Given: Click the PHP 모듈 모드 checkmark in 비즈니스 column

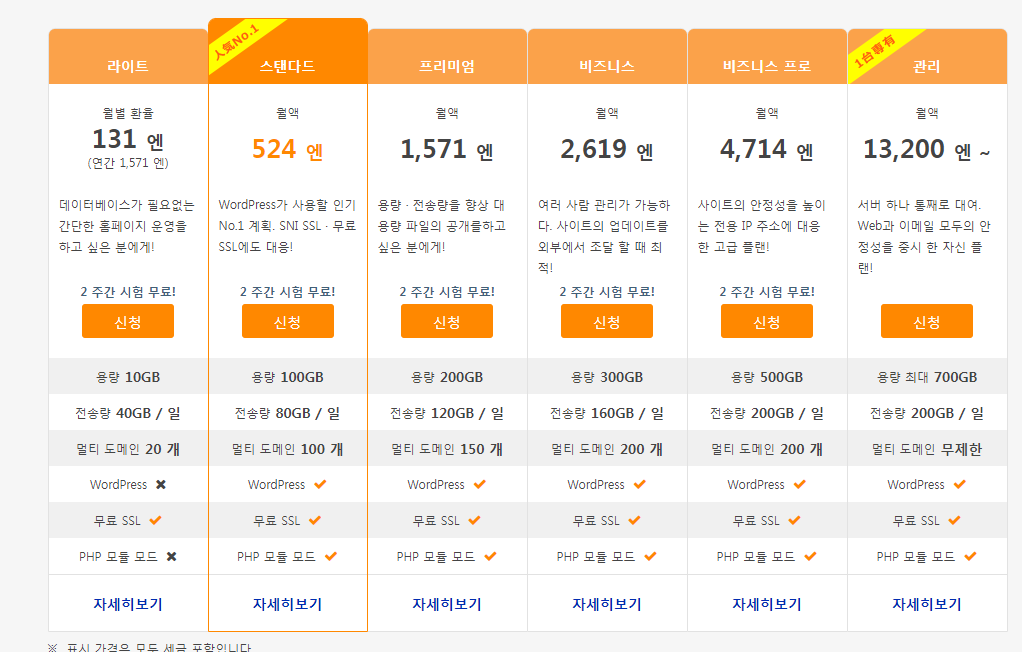Looking at the screenshot, I should tap(650, 557).
